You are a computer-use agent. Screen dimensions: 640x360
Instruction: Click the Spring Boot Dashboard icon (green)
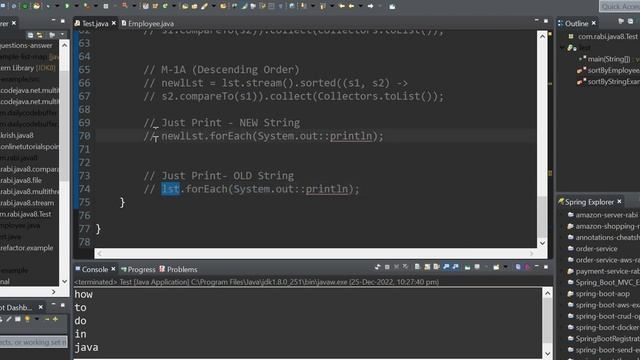pyautogui.click(x=25, y=6)
